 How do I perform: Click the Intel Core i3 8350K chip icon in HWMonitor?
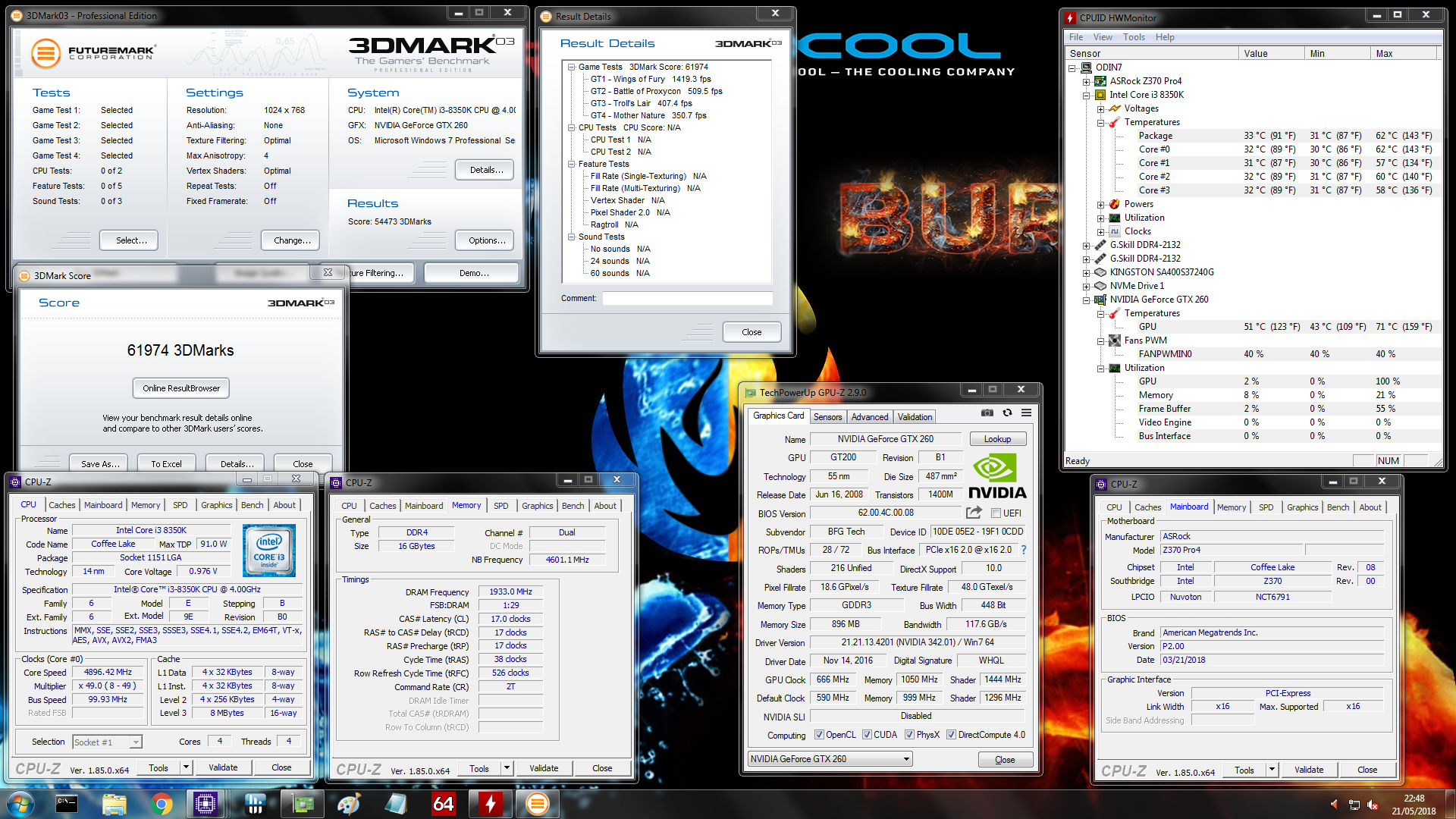[x=1100, y=95]
